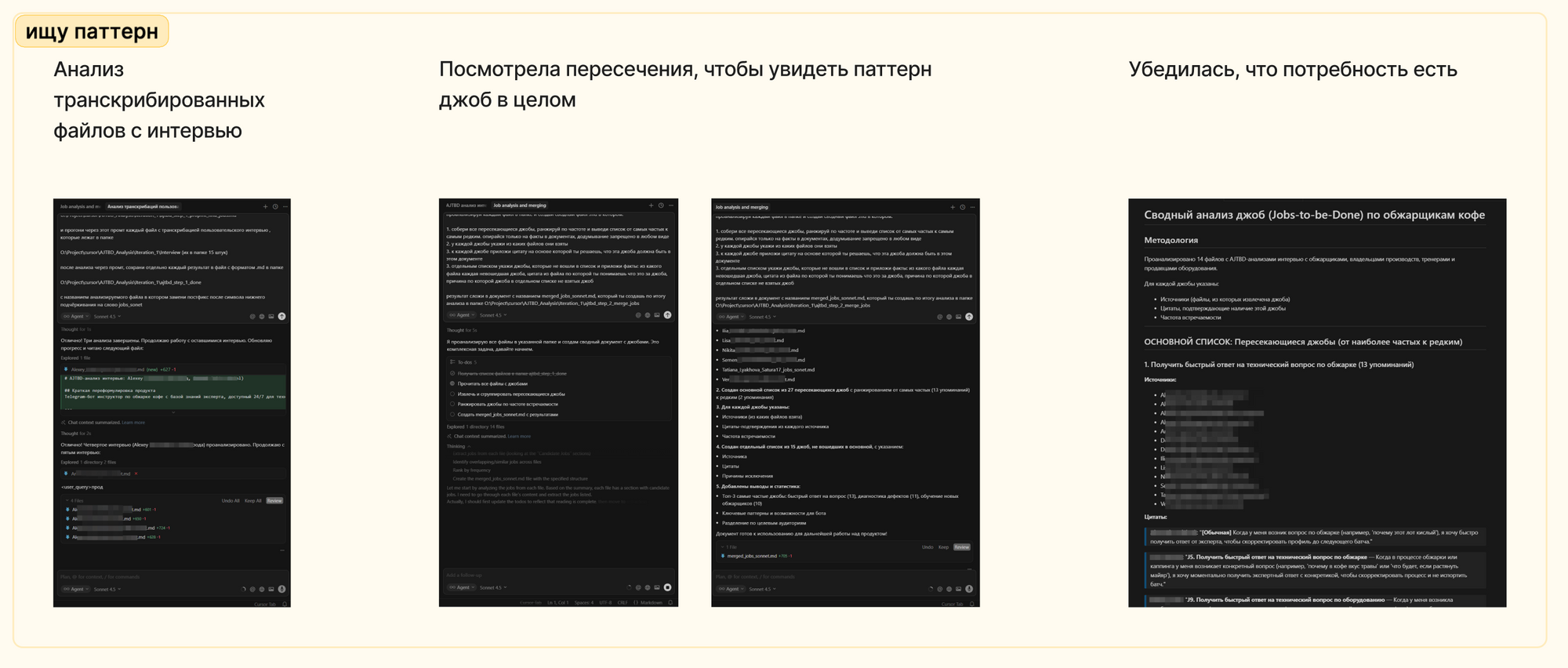Viewport: 1568px width, 668px height.
Task: Select 'AJTBD анализ' tab in second panel
Action: [466, 205]
